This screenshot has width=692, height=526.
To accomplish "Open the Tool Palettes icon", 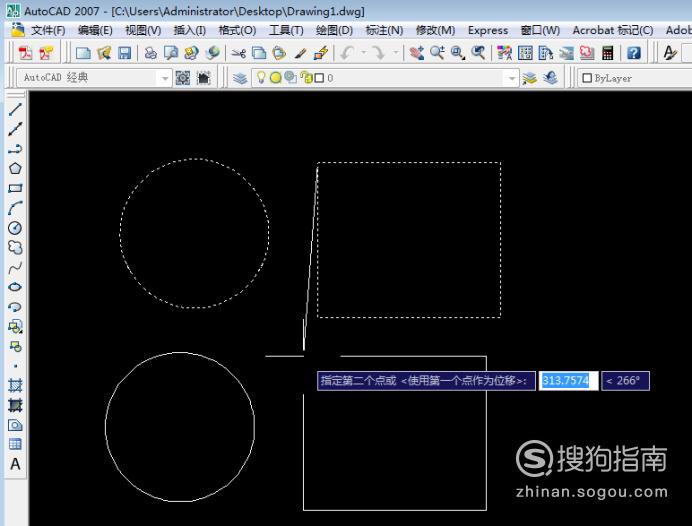I will 545,53.
